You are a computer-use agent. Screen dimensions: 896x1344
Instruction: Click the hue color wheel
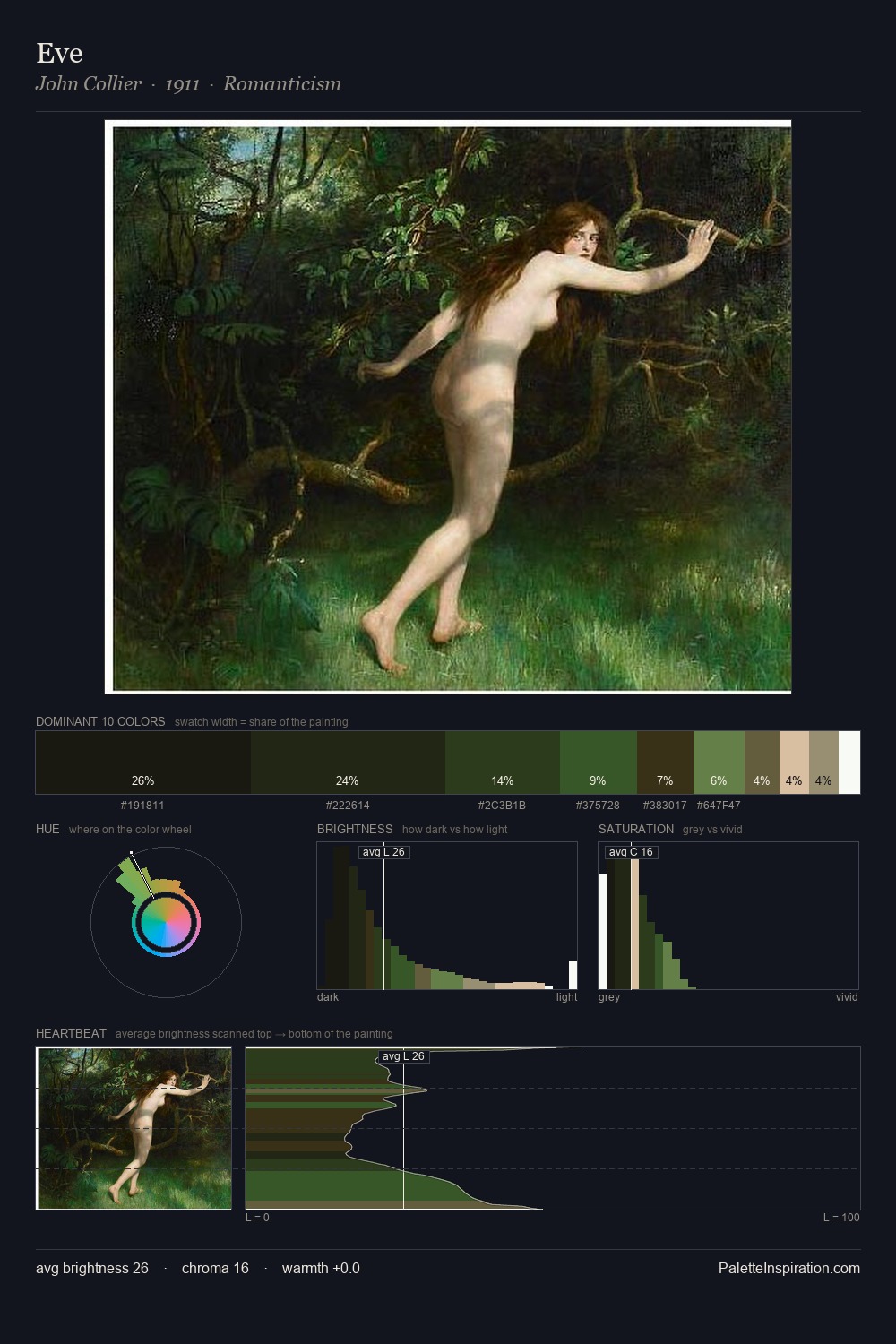tap(166, 923)
